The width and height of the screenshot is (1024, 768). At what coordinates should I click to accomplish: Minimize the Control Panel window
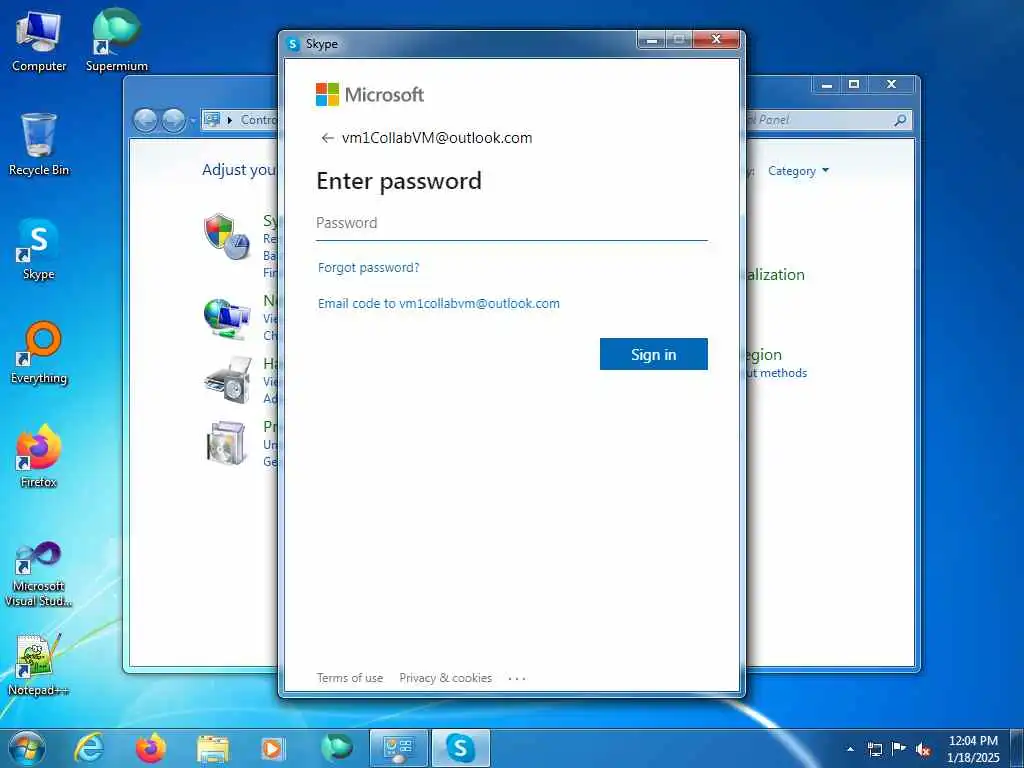tap(827, 84)
